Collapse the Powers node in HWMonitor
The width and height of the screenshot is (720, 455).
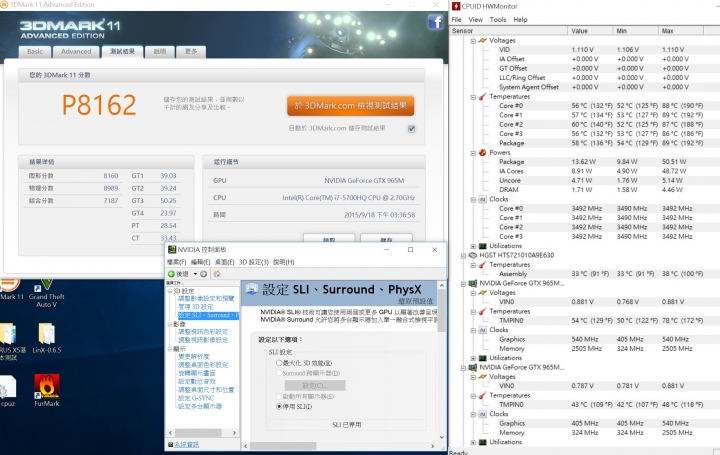(473, 153)
